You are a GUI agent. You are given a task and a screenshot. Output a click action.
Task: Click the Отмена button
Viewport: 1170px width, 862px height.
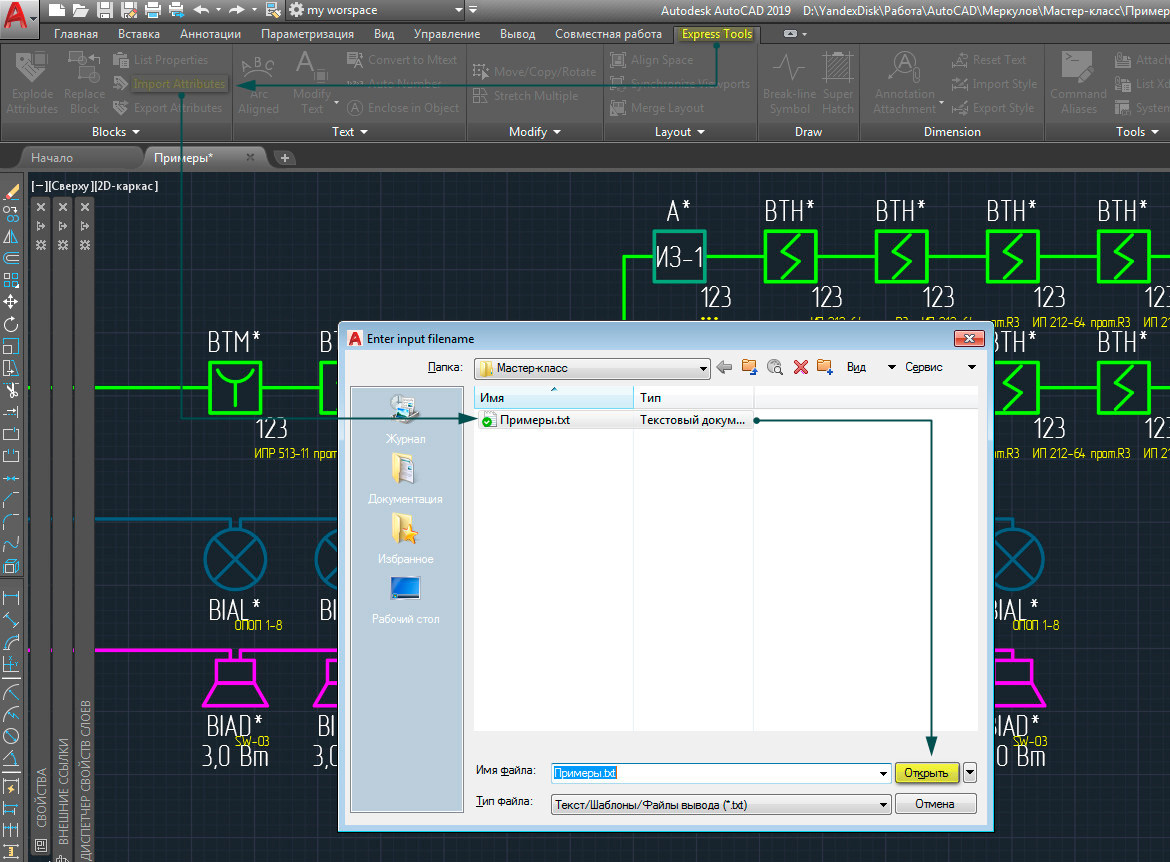934,803
